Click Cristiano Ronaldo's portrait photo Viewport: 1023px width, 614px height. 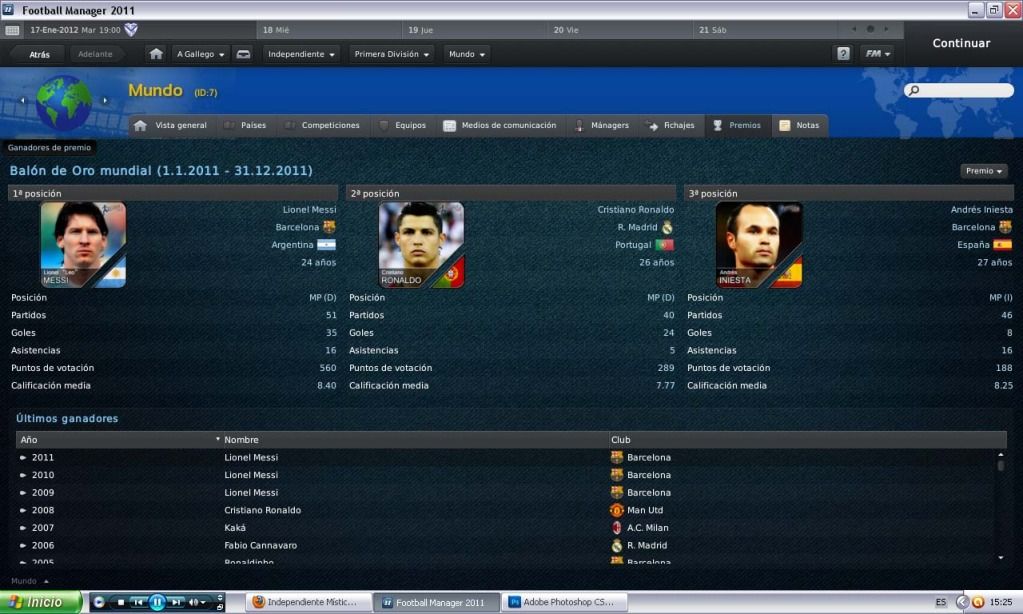pos(421,245)
